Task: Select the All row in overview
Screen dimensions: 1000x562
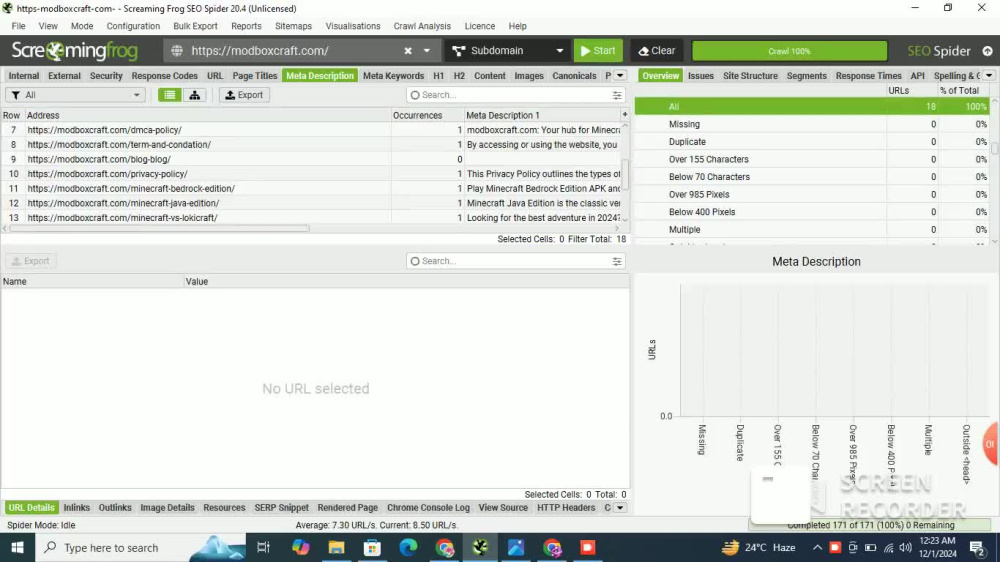Action: [812, 107]
